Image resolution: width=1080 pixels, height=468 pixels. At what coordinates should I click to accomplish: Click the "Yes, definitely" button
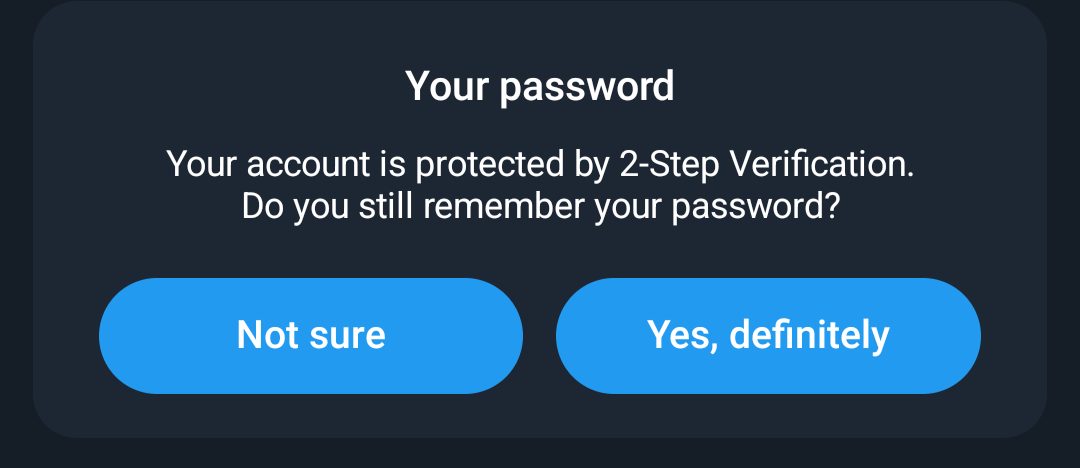768,336
